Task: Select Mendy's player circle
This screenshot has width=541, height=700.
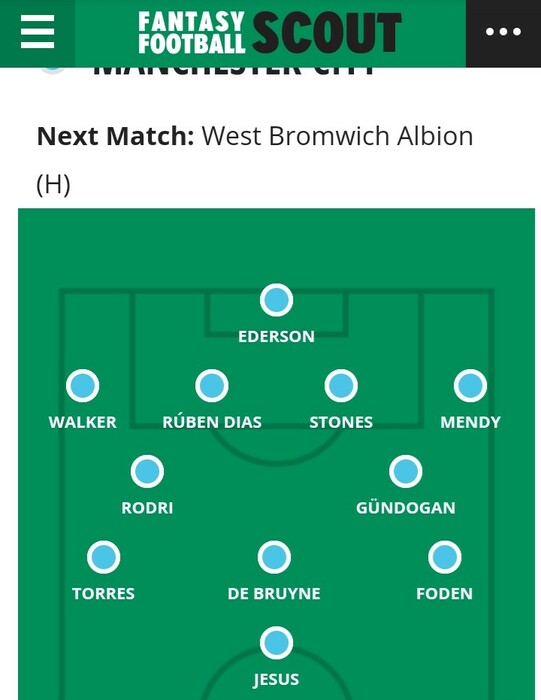Action: (x=470, y=386)
